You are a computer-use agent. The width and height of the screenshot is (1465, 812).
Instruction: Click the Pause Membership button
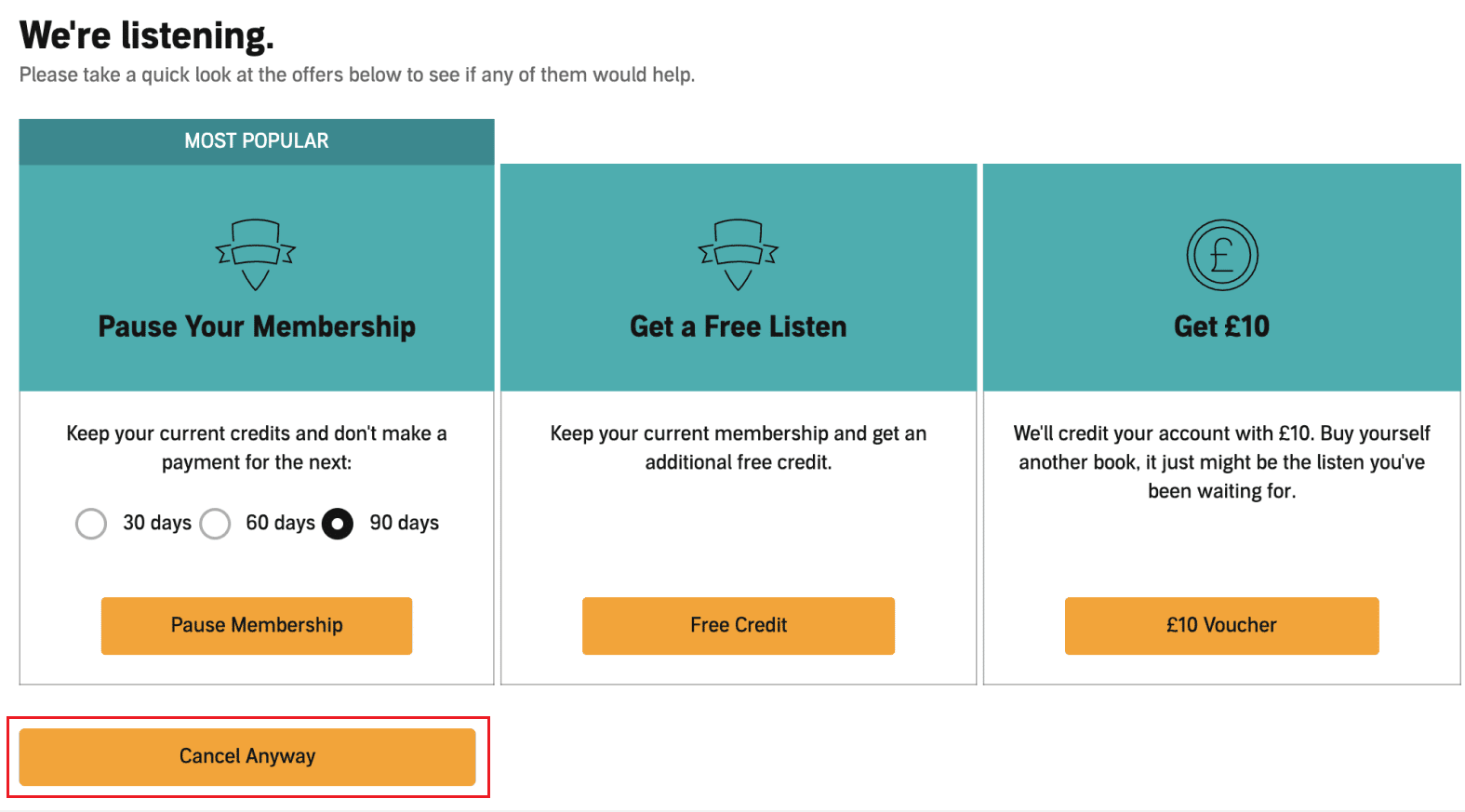[257, 626]
